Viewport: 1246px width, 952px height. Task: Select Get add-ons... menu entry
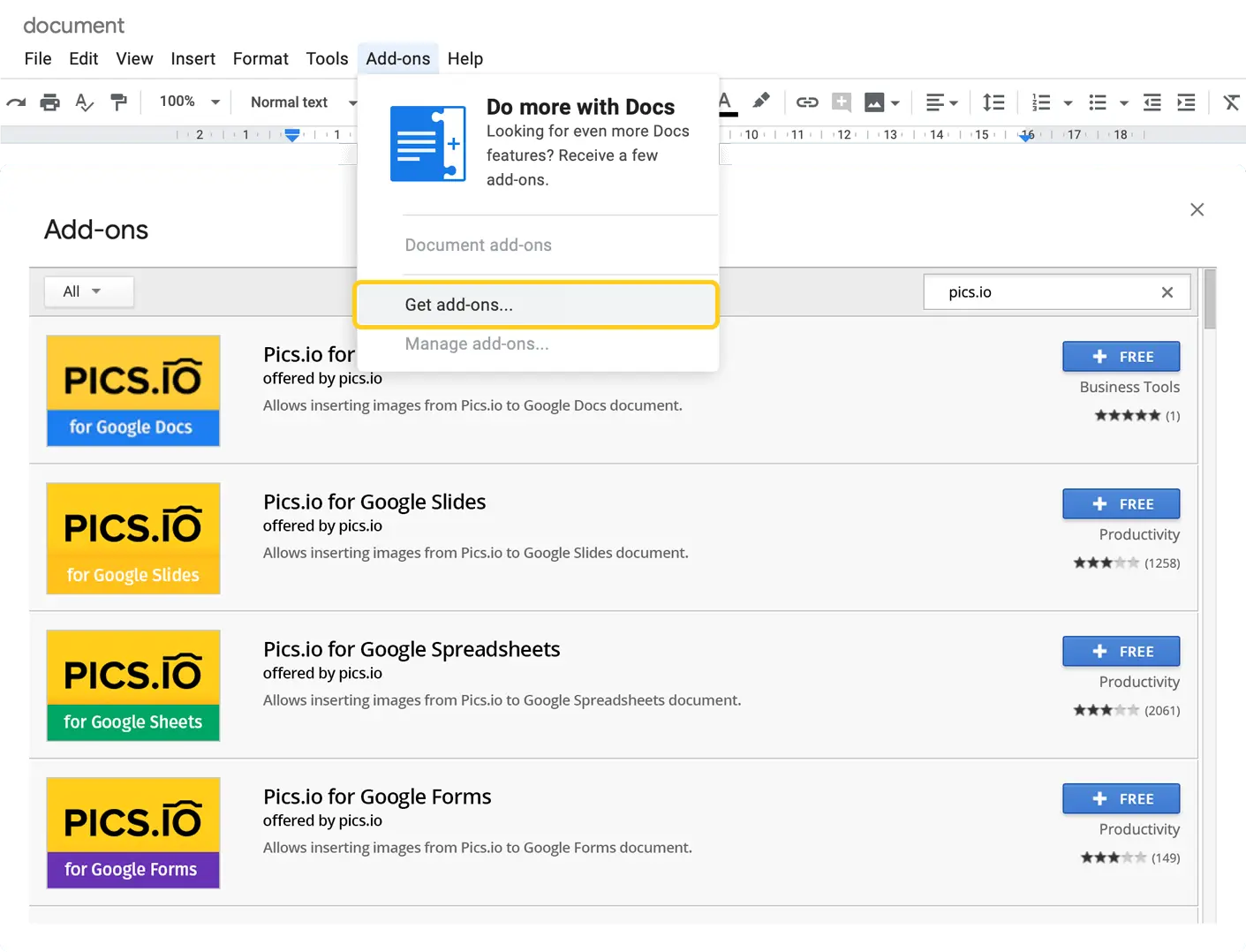[536, 305]
